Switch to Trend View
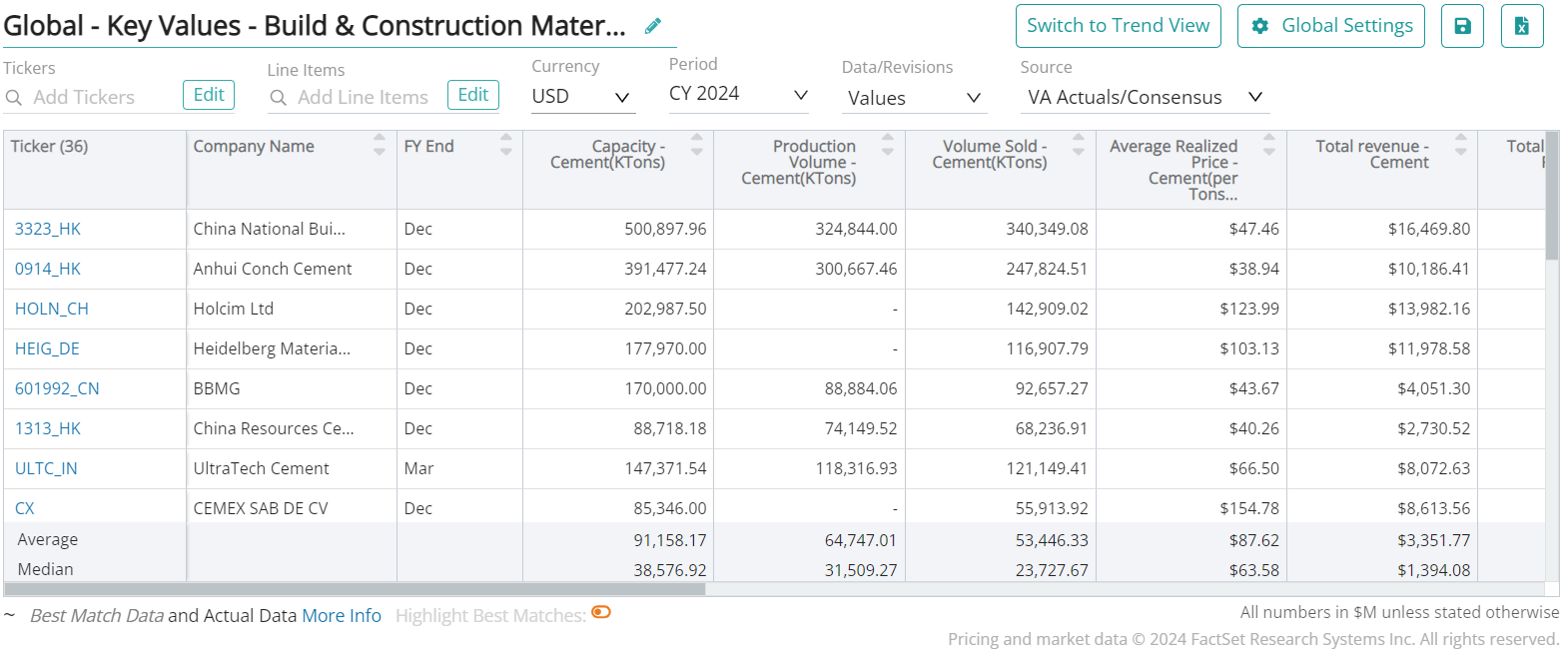The width and height of the screenshot is (1568, 654). click(1118, 26)
